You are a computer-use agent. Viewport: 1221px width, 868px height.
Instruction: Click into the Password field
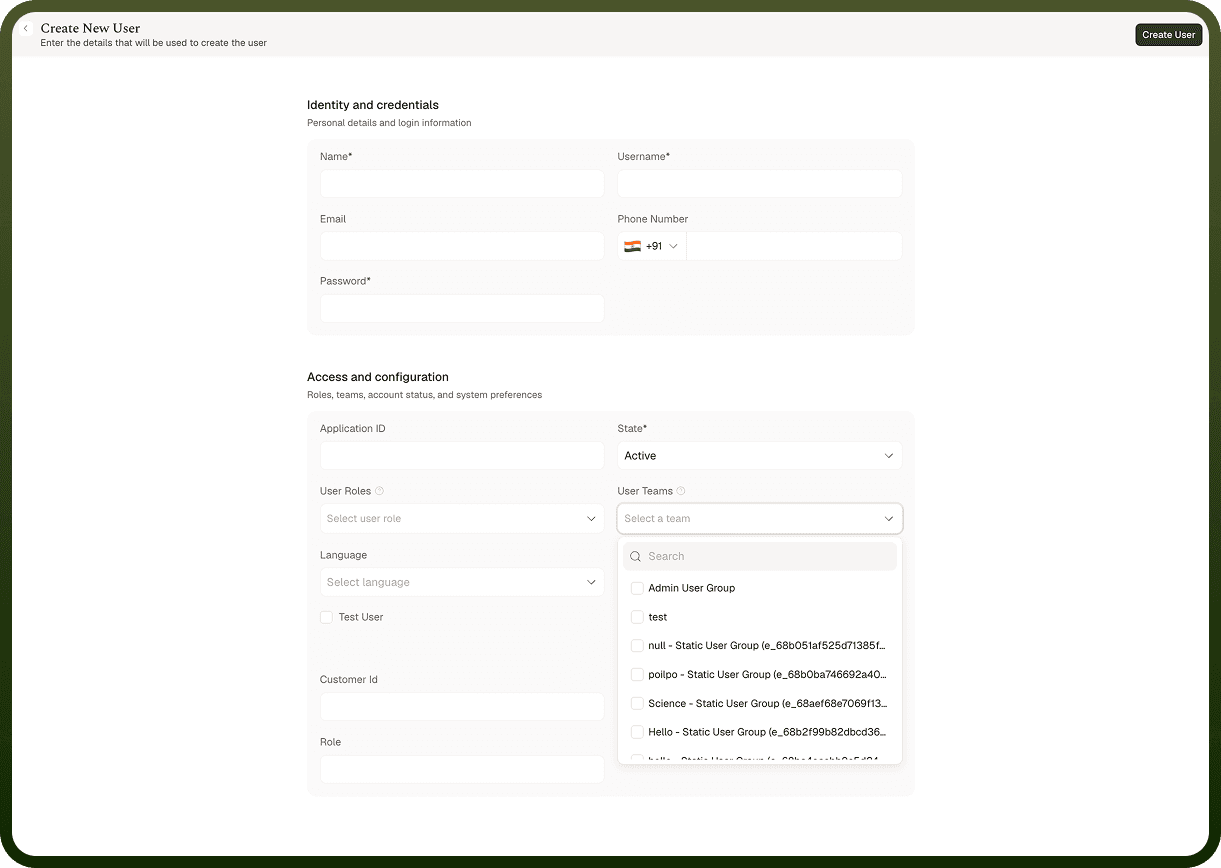(x=462, y=308)
